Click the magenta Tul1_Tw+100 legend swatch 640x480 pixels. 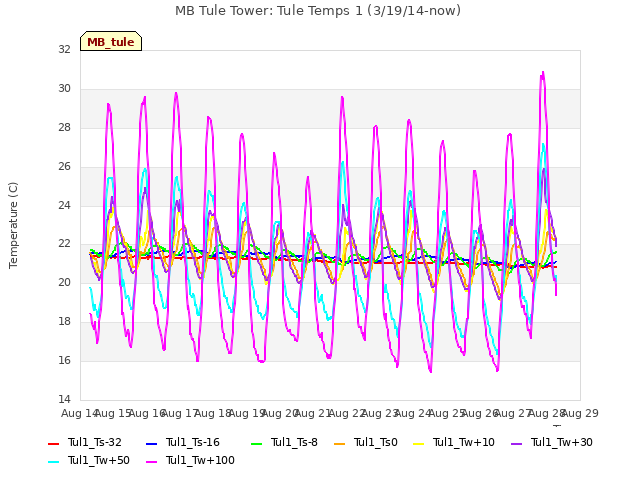point(151,462)
